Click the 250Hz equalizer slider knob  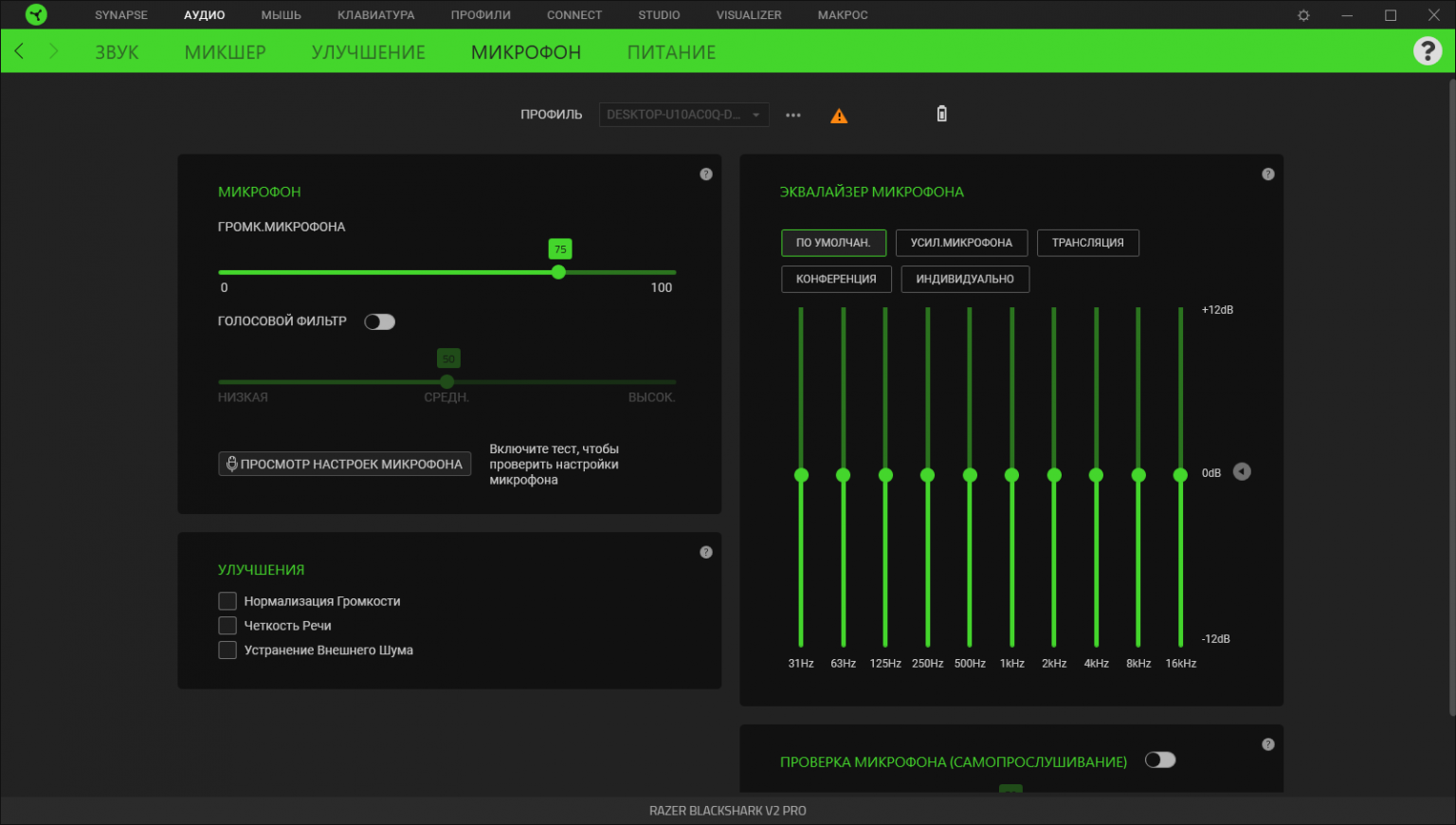click(928, 475)
